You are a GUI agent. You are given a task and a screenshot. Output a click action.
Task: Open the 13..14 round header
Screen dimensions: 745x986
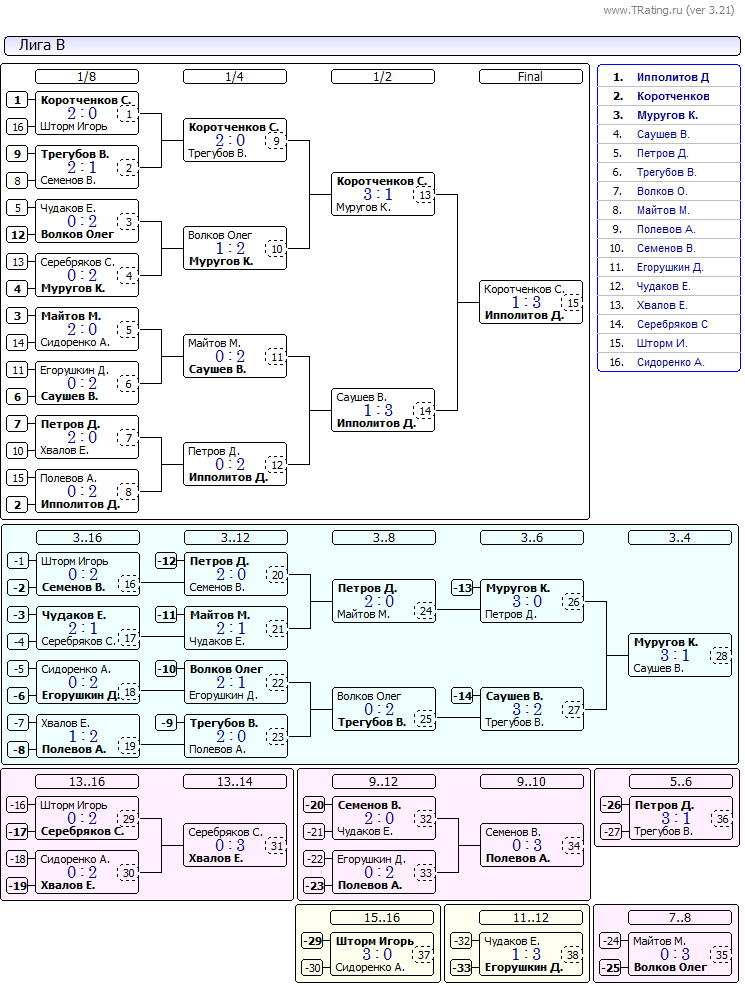click(x=235, y=782)
